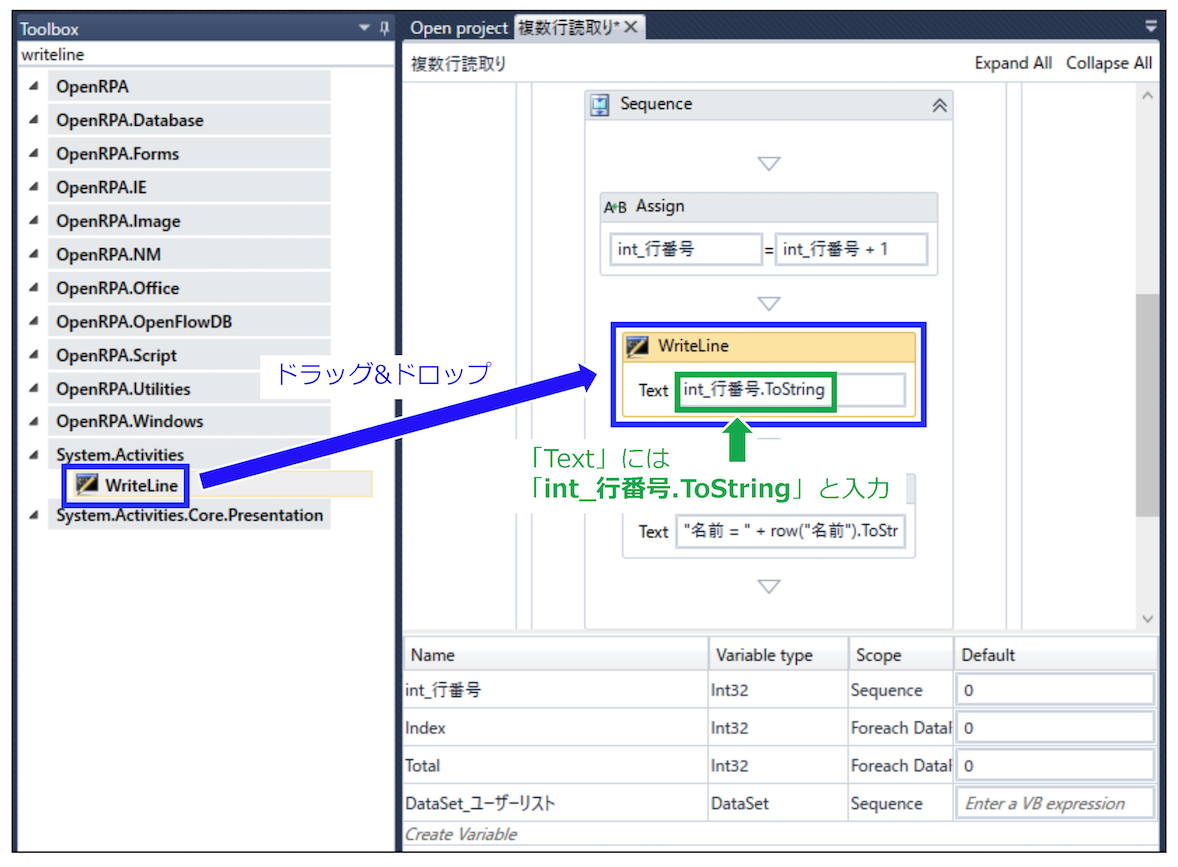Open the document tabs dropdown arrow
Viewport: 1178px width, 867px height.
point(1150,26)
